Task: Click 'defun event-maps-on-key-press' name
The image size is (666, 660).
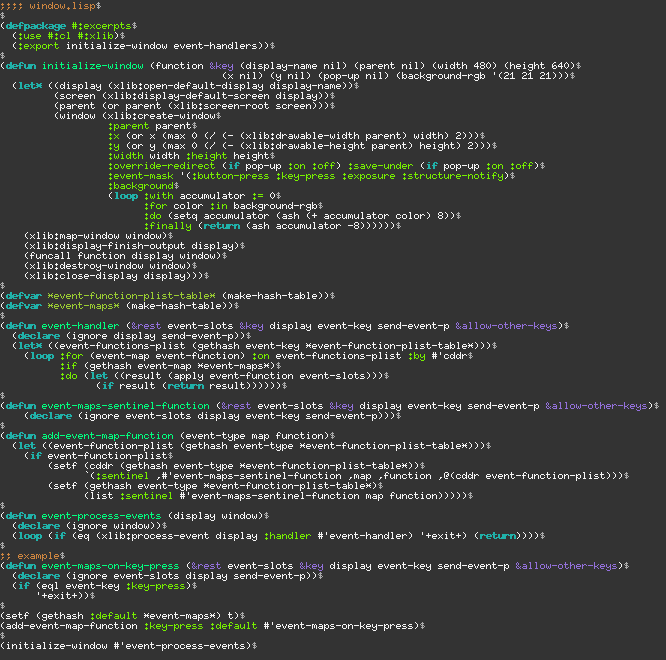Action: click(93, 566)
